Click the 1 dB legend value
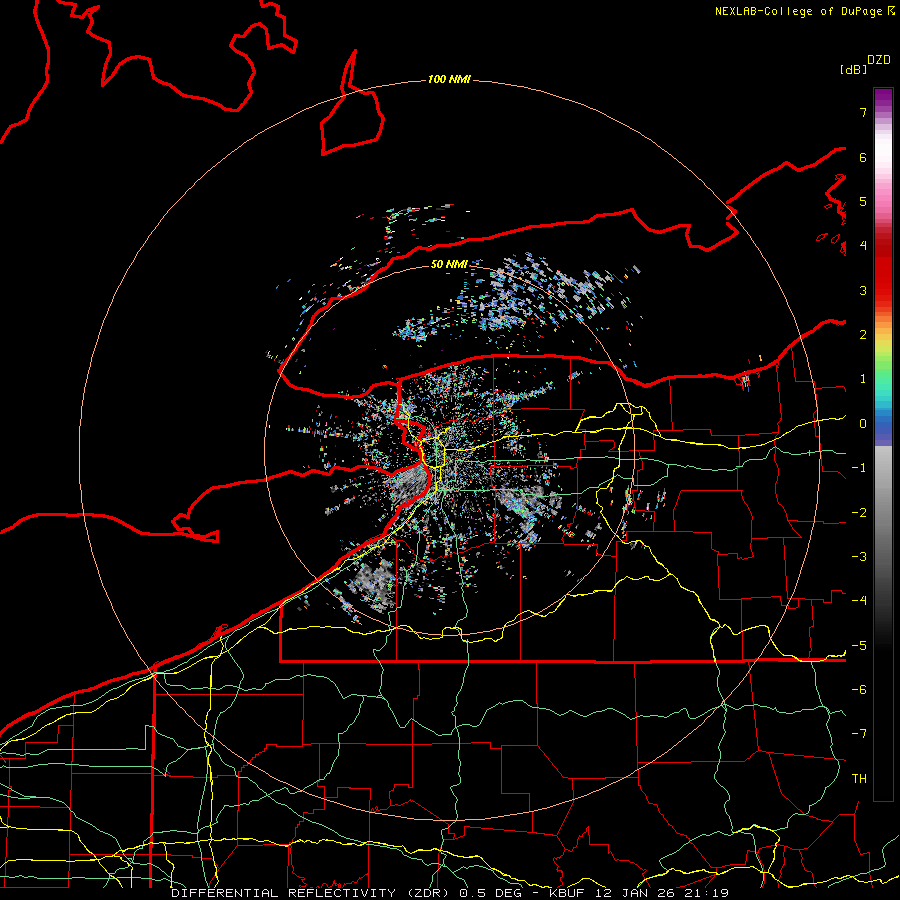 click(x=863, y=379)
